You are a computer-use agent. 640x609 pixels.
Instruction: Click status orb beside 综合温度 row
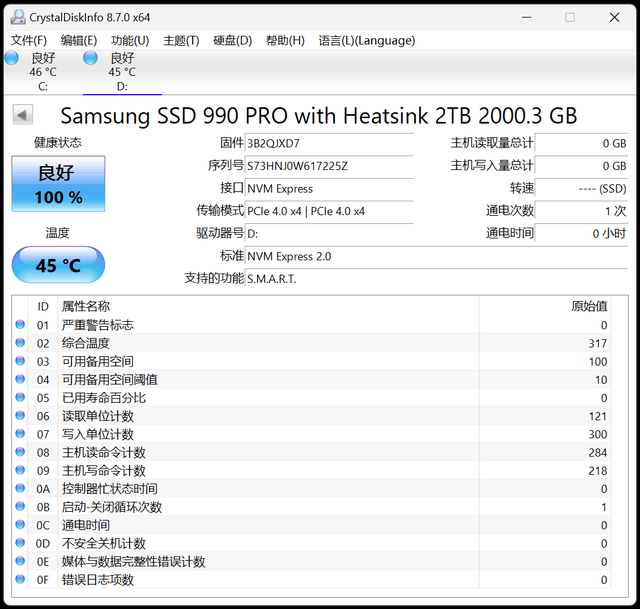[x=21, y=343]
